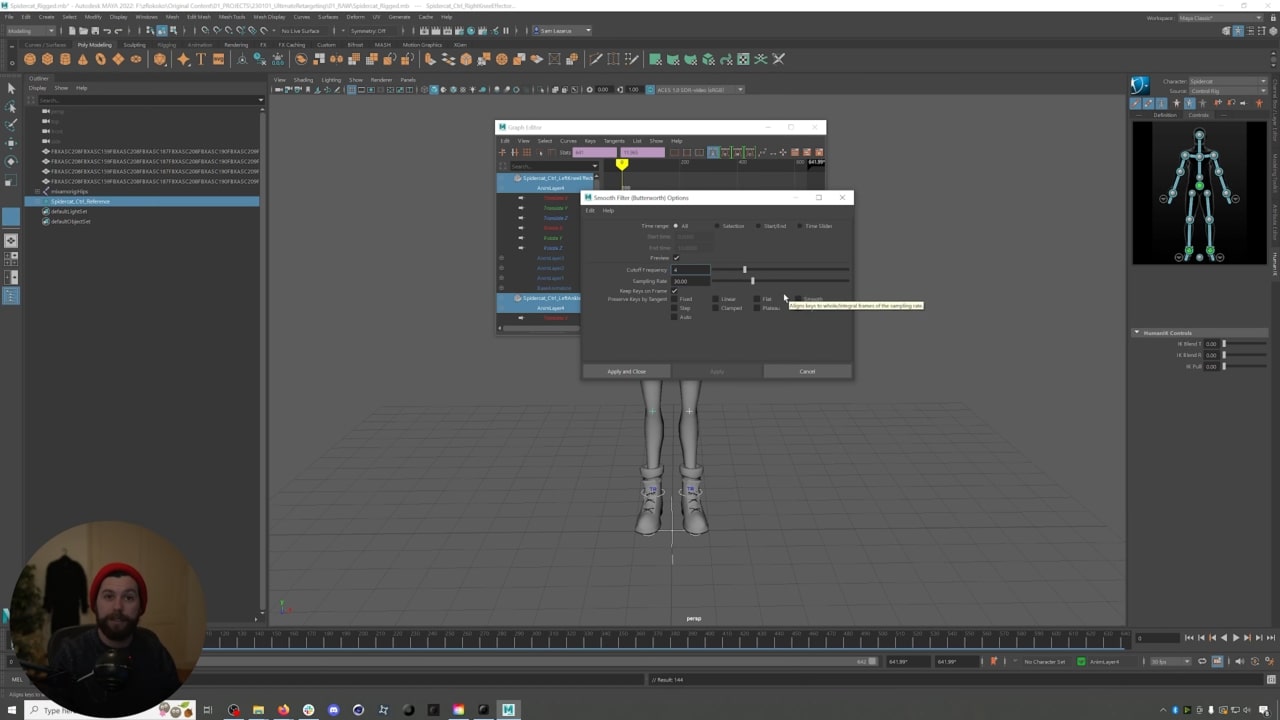Create a polygon torus from the shelf
The width and height of the screenshot is (1280, 720).
(101, 59)
